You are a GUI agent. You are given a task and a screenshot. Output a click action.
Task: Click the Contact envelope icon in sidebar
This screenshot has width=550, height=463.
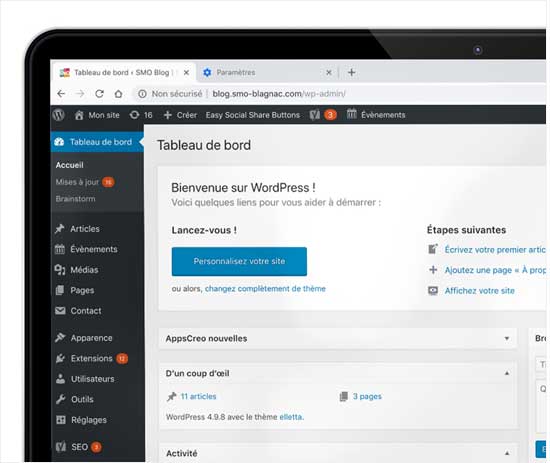click(x=60, y=311)
